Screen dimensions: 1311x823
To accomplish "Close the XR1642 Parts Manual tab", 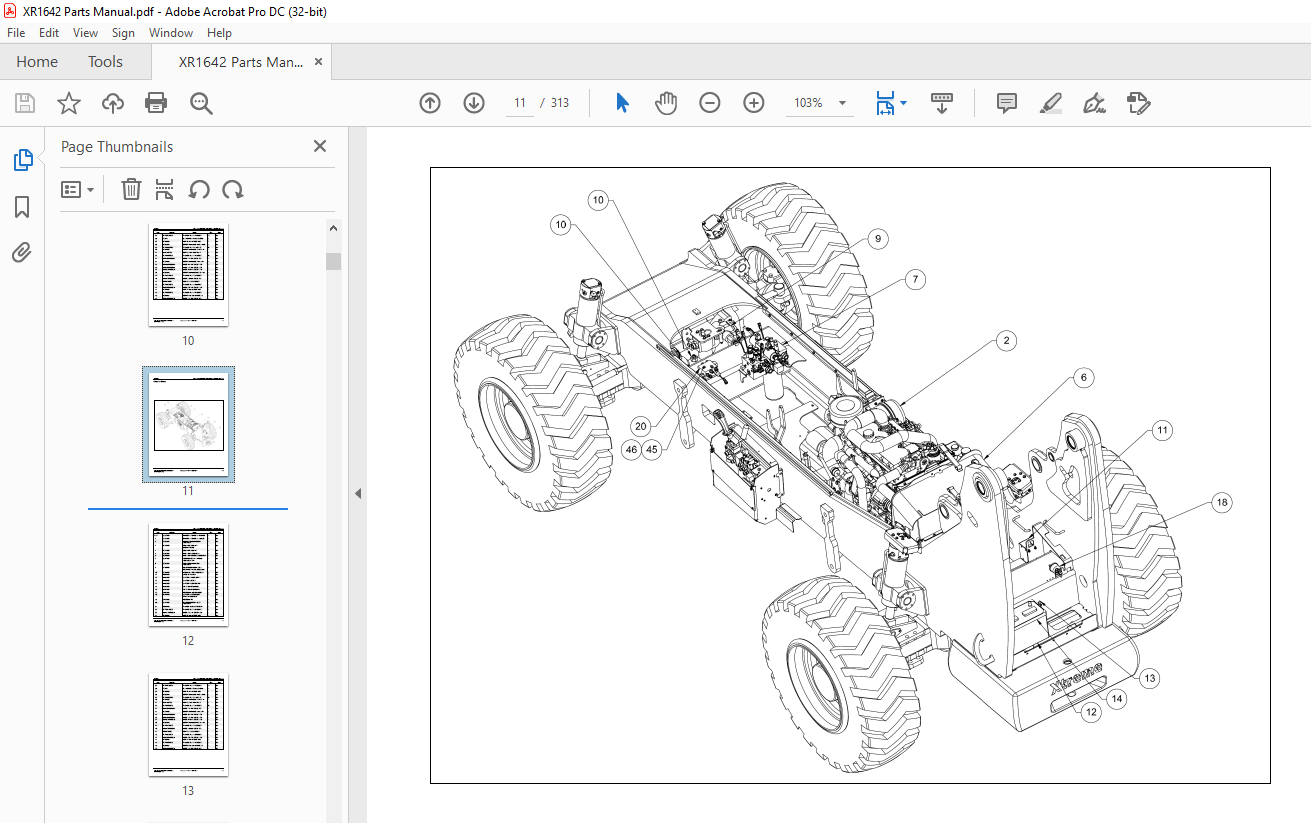I will click(319, 62).
